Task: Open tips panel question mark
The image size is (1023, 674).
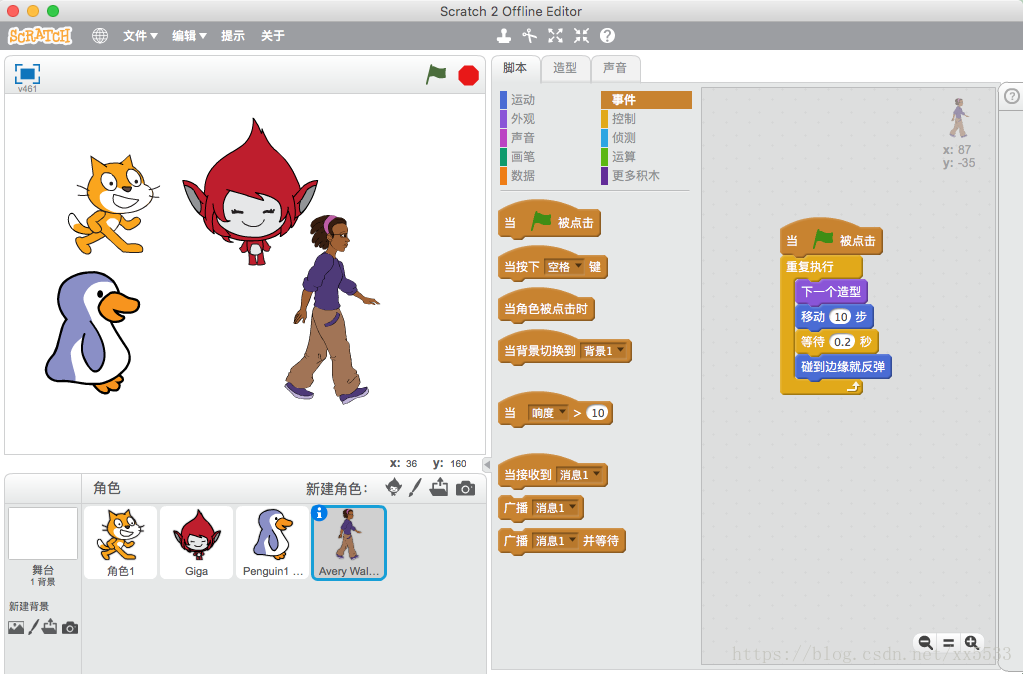Action: point(1011,97)
